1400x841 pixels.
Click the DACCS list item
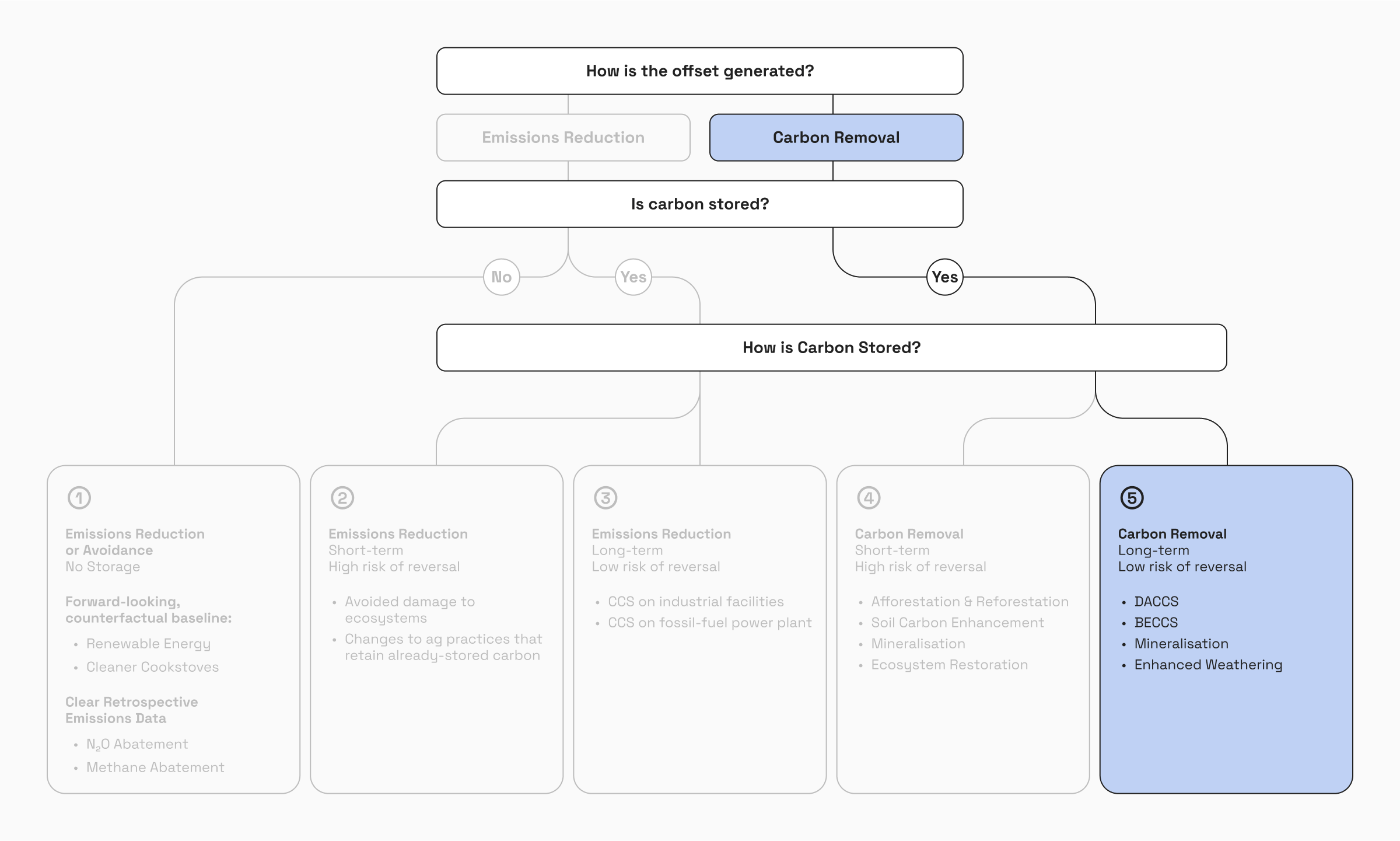click(x=1156, y=602)
